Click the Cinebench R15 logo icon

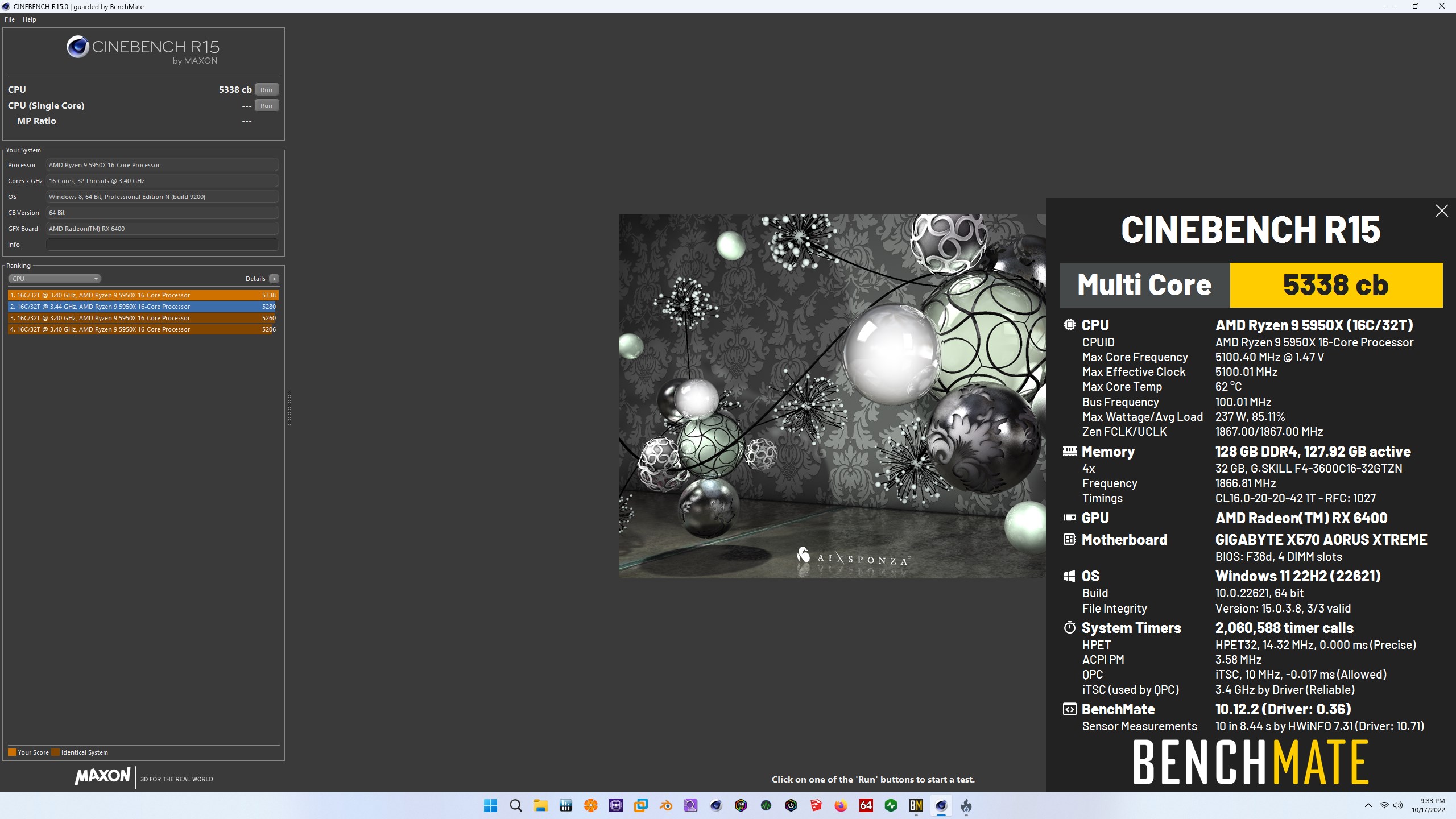point(77,47)
